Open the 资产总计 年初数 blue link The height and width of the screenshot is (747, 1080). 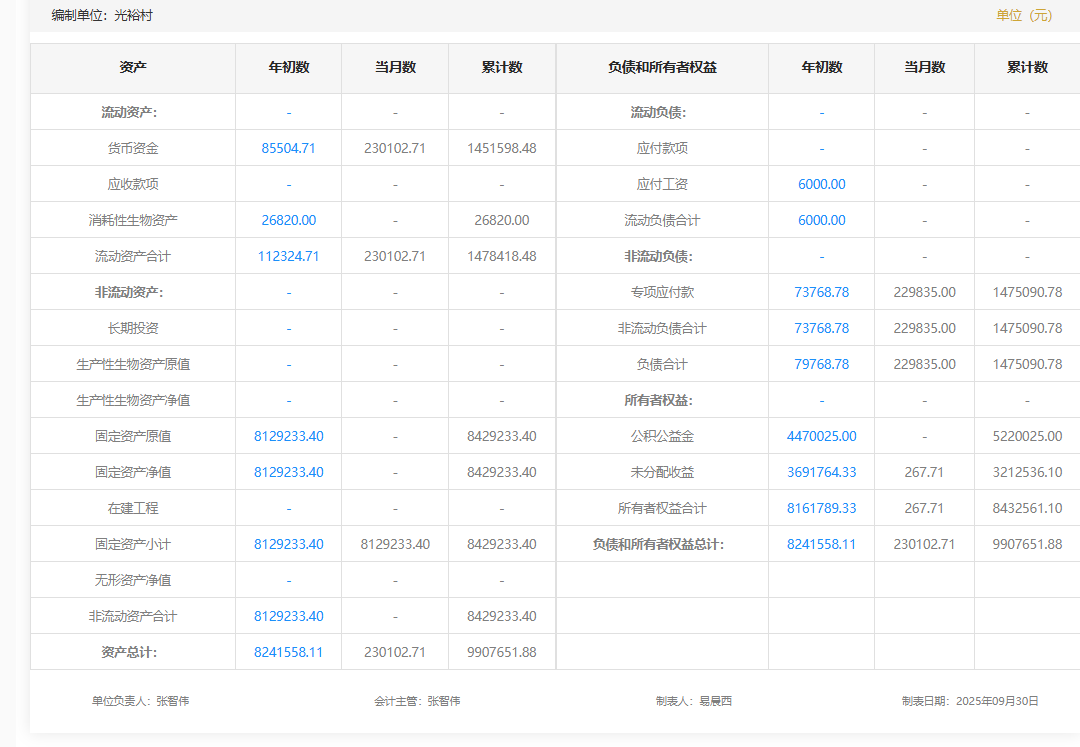(x=288, y=652)
